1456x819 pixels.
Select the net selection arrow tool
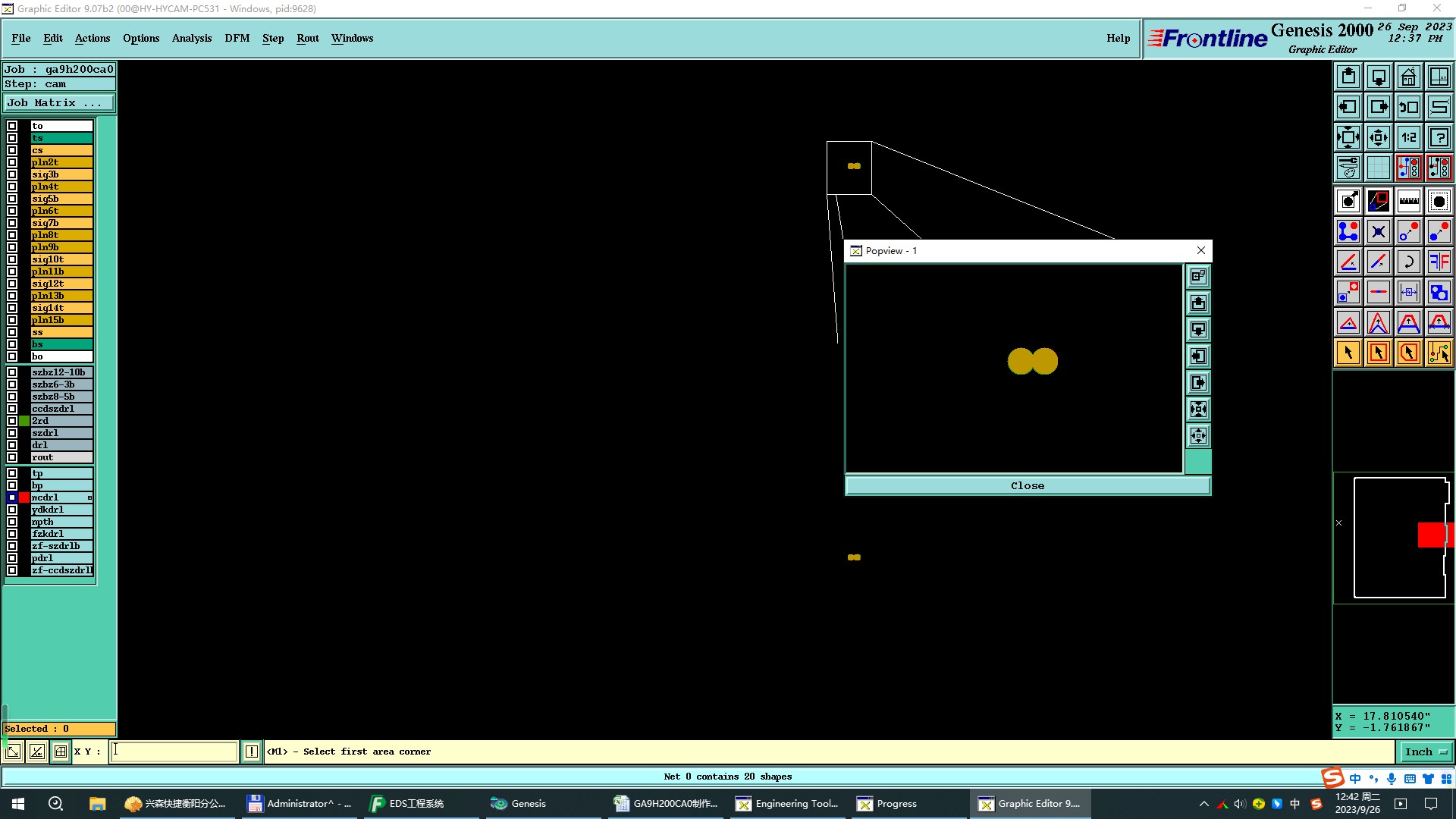tap(1439, 353)
